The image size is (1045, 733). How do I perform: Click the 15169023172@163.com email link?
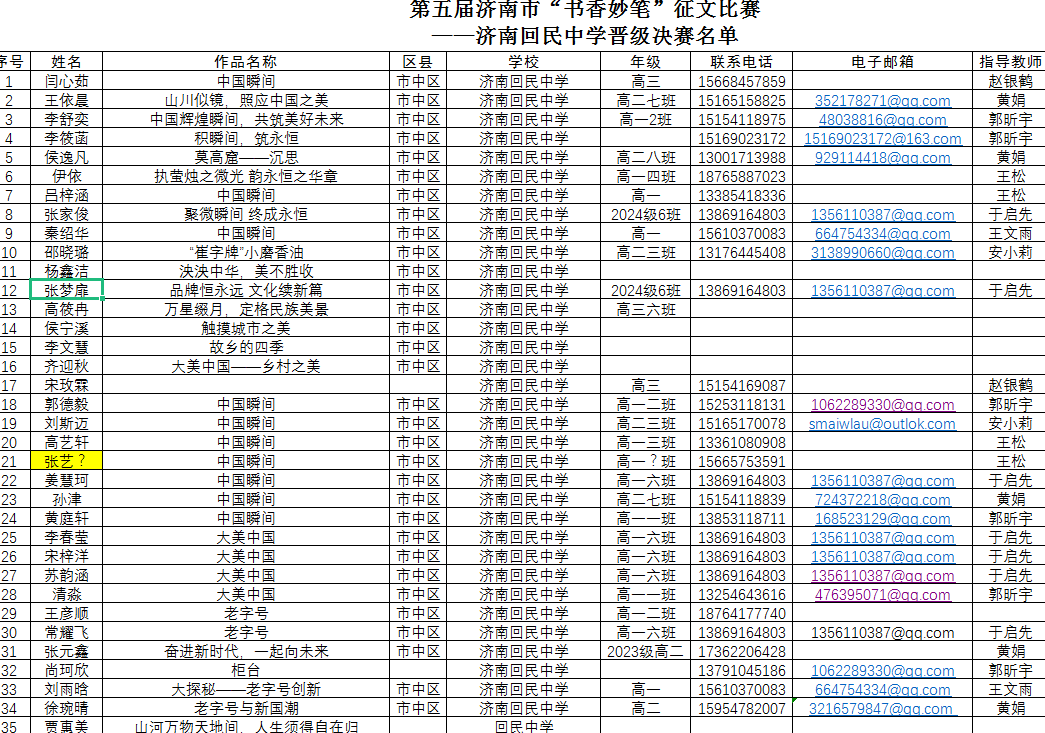[882, 139]
